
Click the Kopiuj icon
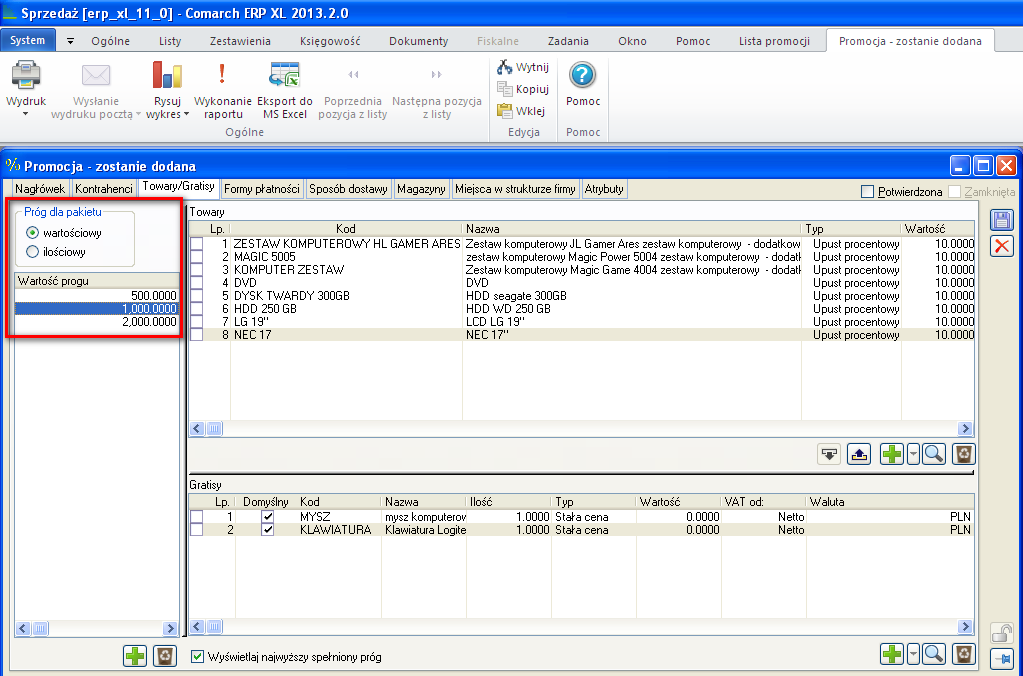[504, 89]
